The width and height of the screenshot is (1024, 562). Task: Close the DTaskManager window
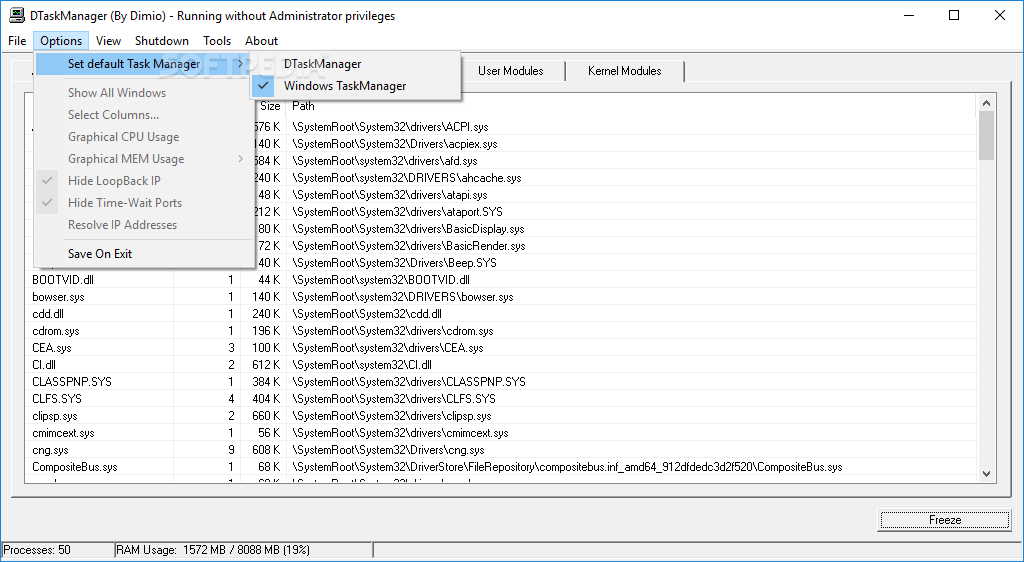coord(1000,16)
